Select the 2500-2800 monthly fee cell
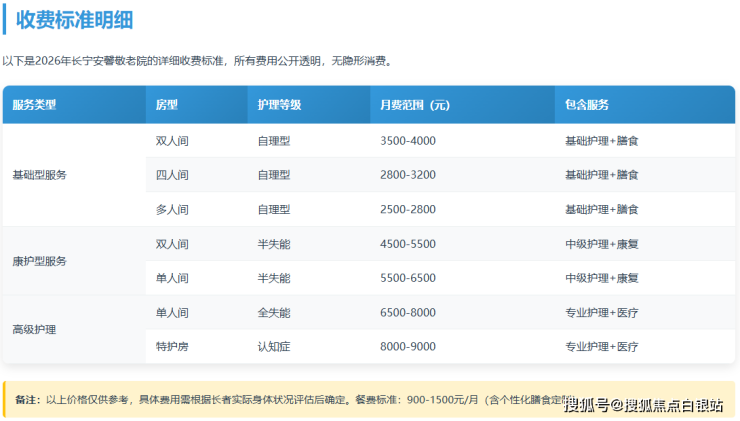The width and height of the screenshot is (740, 421). click(x=408, y=209)
